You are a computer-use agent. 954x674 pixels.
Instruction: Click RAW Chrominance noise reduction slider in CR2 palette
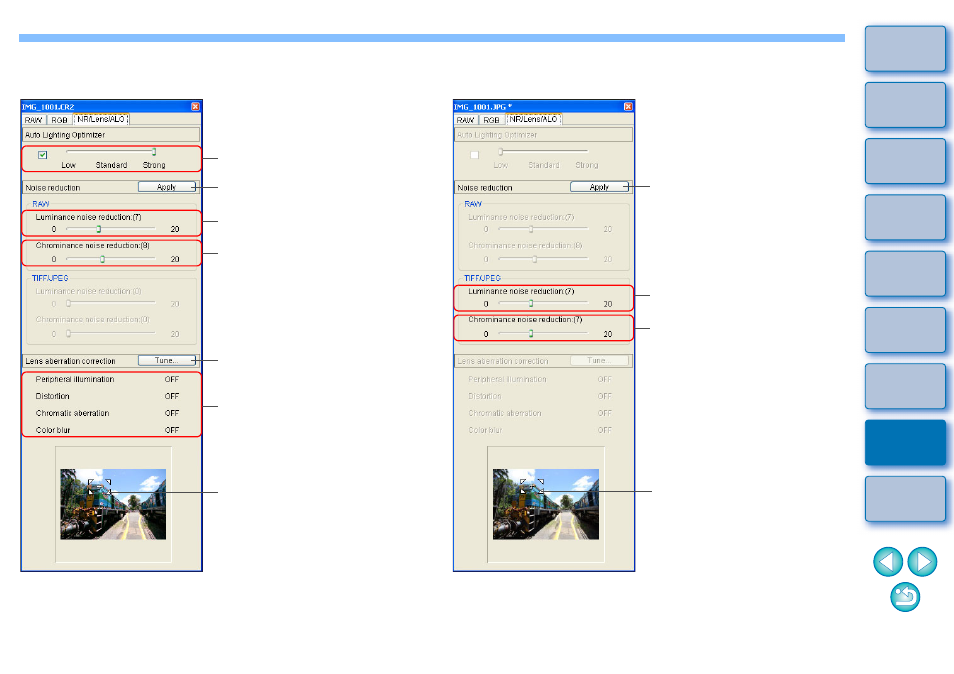(x=111, y=259)
